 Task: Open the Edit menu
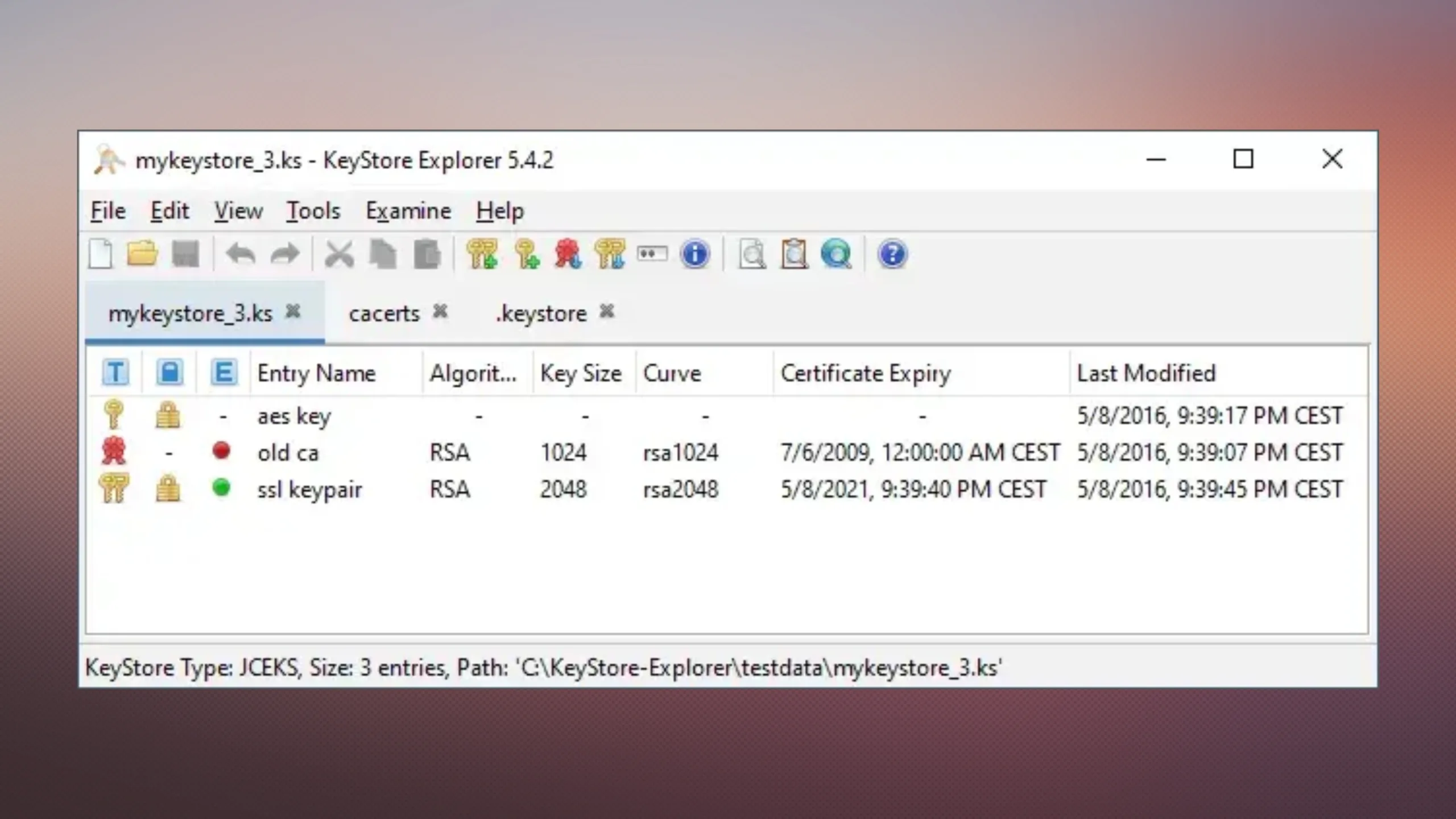(169, 211)
